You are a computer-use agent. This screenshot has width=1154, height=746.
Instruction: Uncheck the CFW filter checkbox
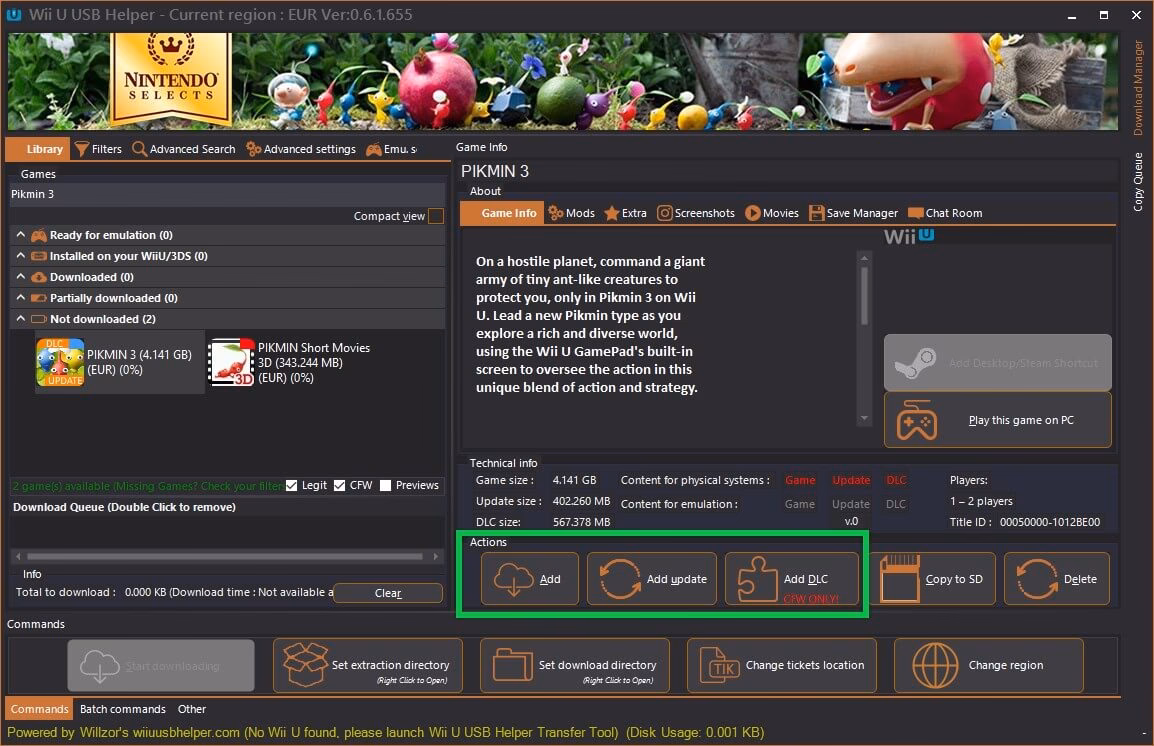click(339, 485)
